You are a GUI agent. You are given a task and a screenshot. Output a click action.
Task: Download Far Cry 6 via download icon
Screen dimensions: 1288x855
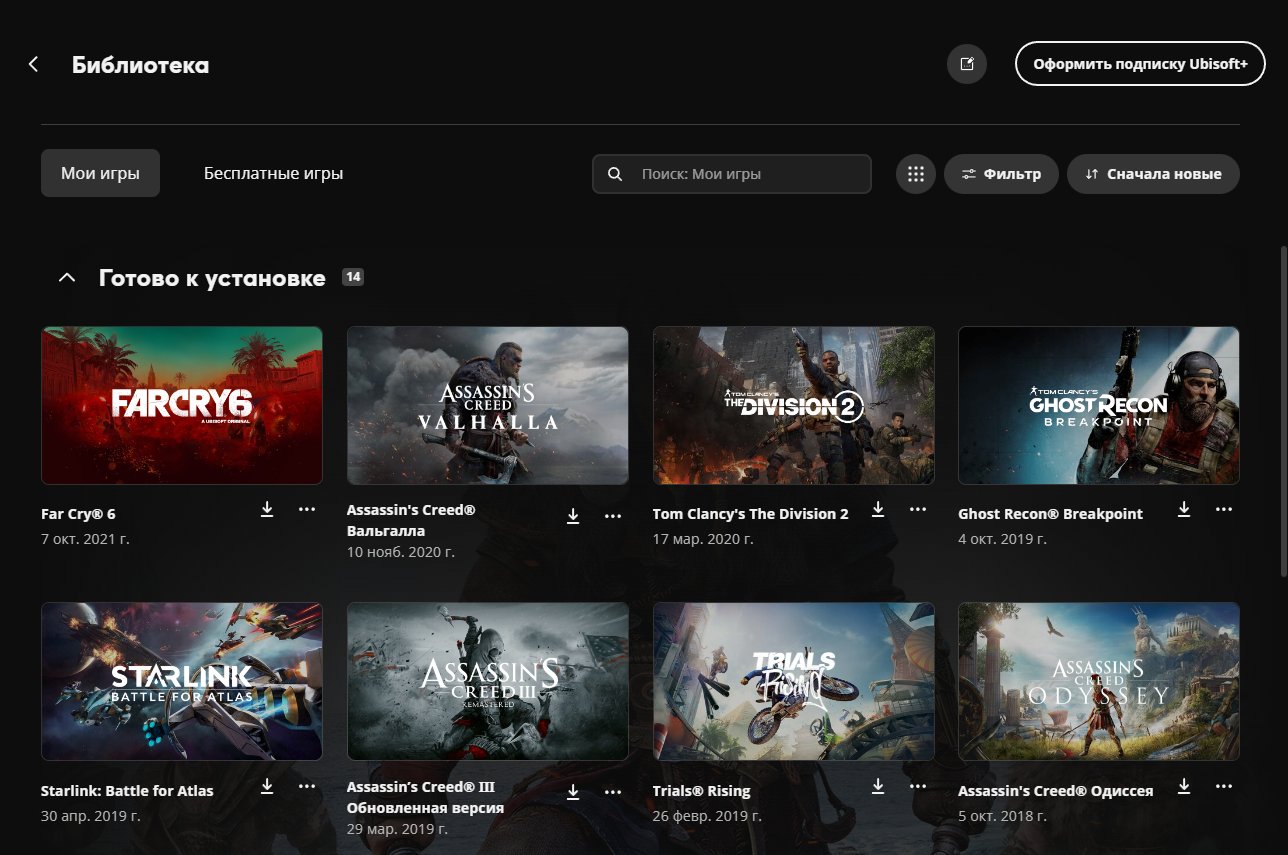(267, 510)
